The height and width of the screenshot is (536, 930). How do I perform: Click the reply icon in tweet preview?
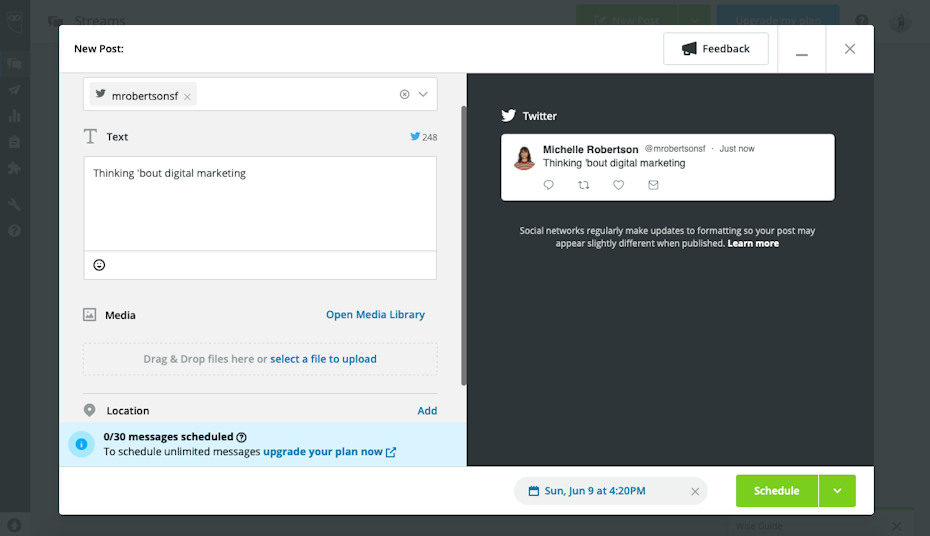(548, 185)
